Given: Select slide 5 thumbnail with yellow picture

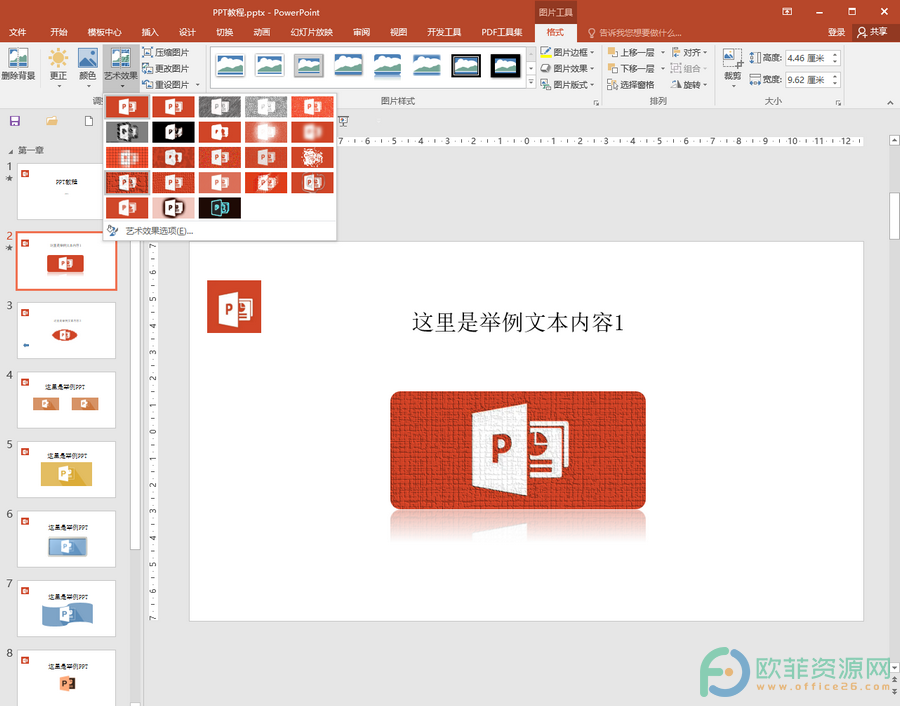Looking at the screenshot, I should pyautogui.click(x=66, y=470).
